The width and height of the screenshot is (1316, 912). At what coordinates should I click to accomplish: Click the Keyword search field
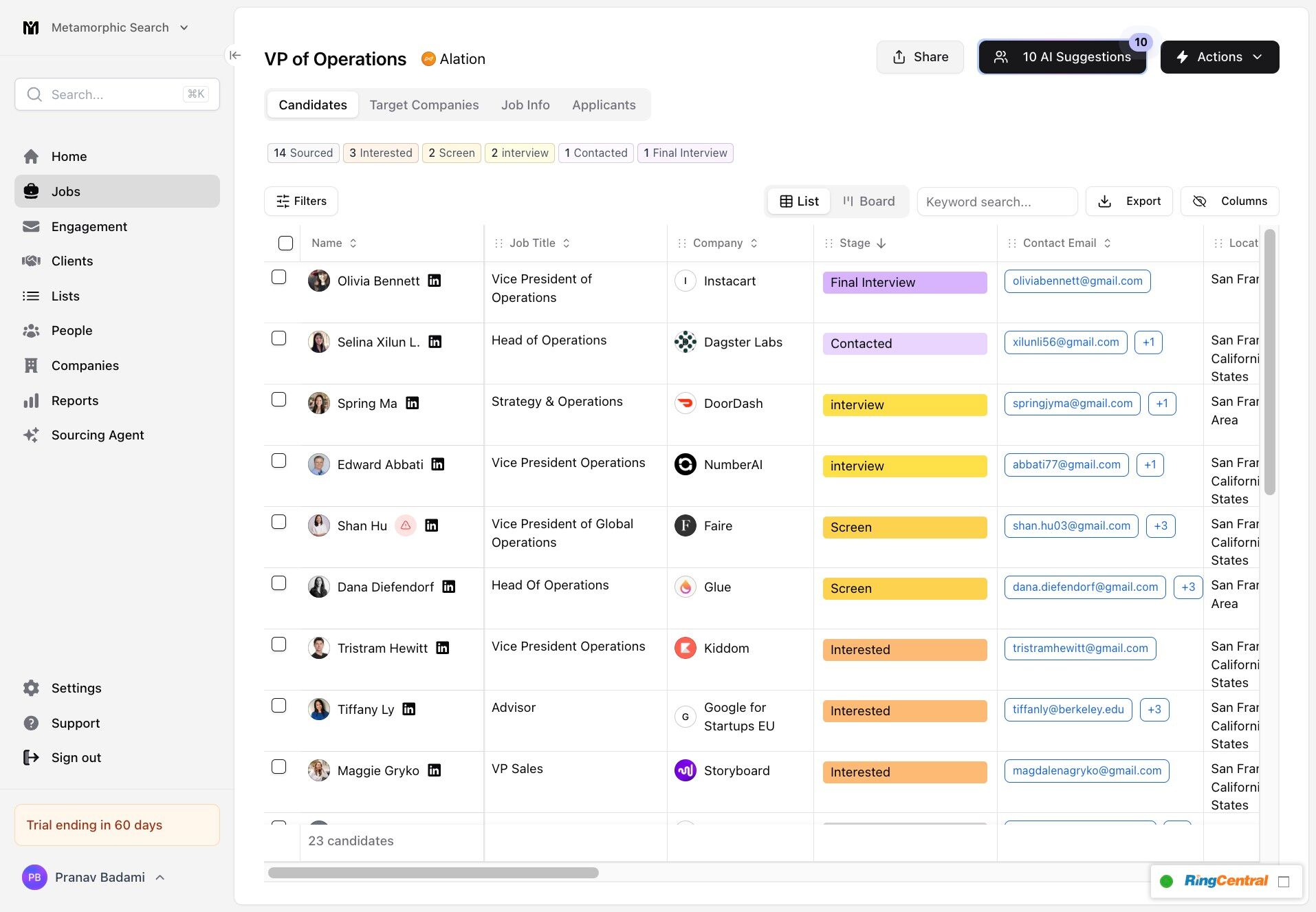pos(996,202)
